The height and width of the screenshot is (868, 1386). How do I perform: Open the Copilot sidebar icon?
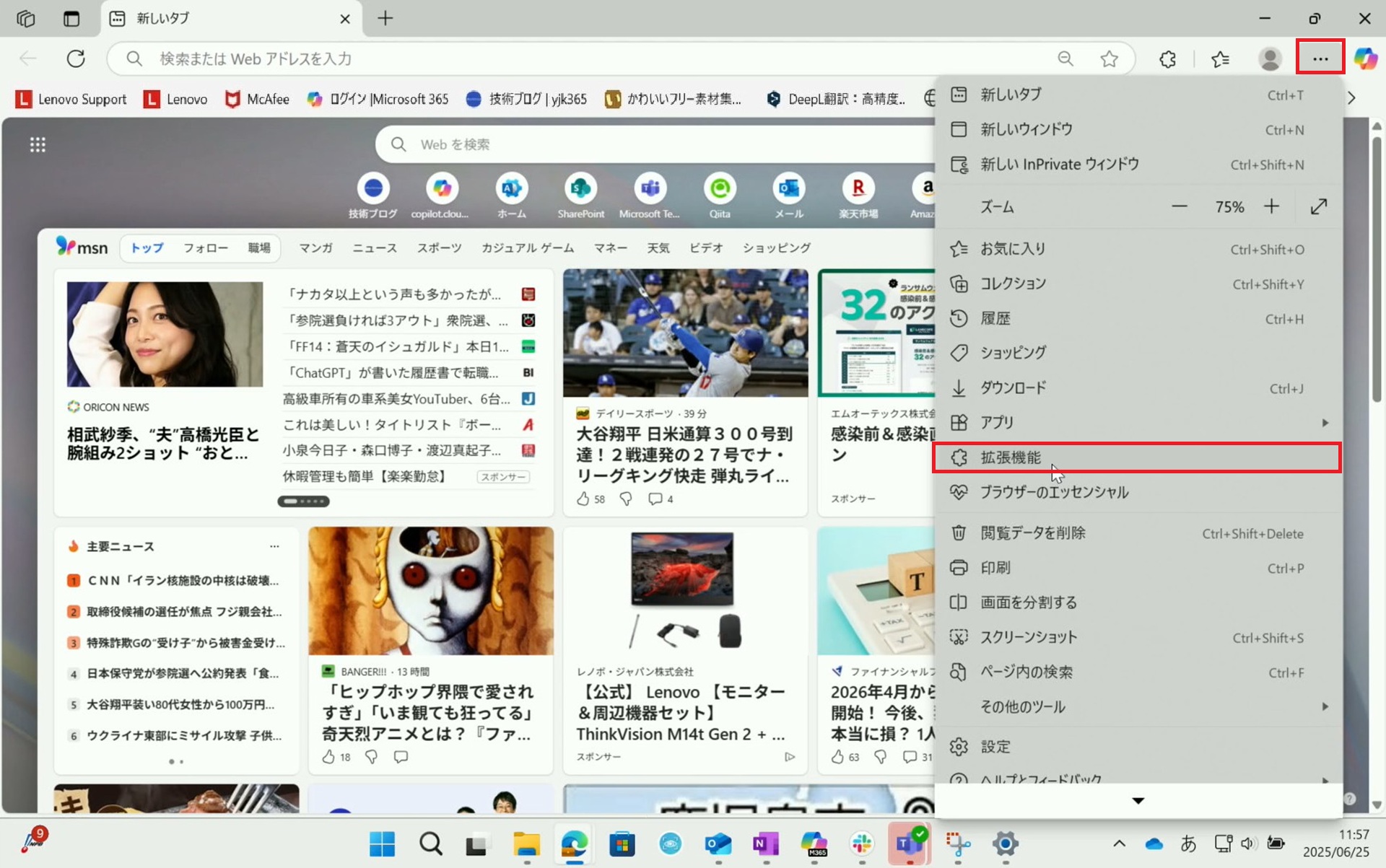click(x=1365, y=58)
